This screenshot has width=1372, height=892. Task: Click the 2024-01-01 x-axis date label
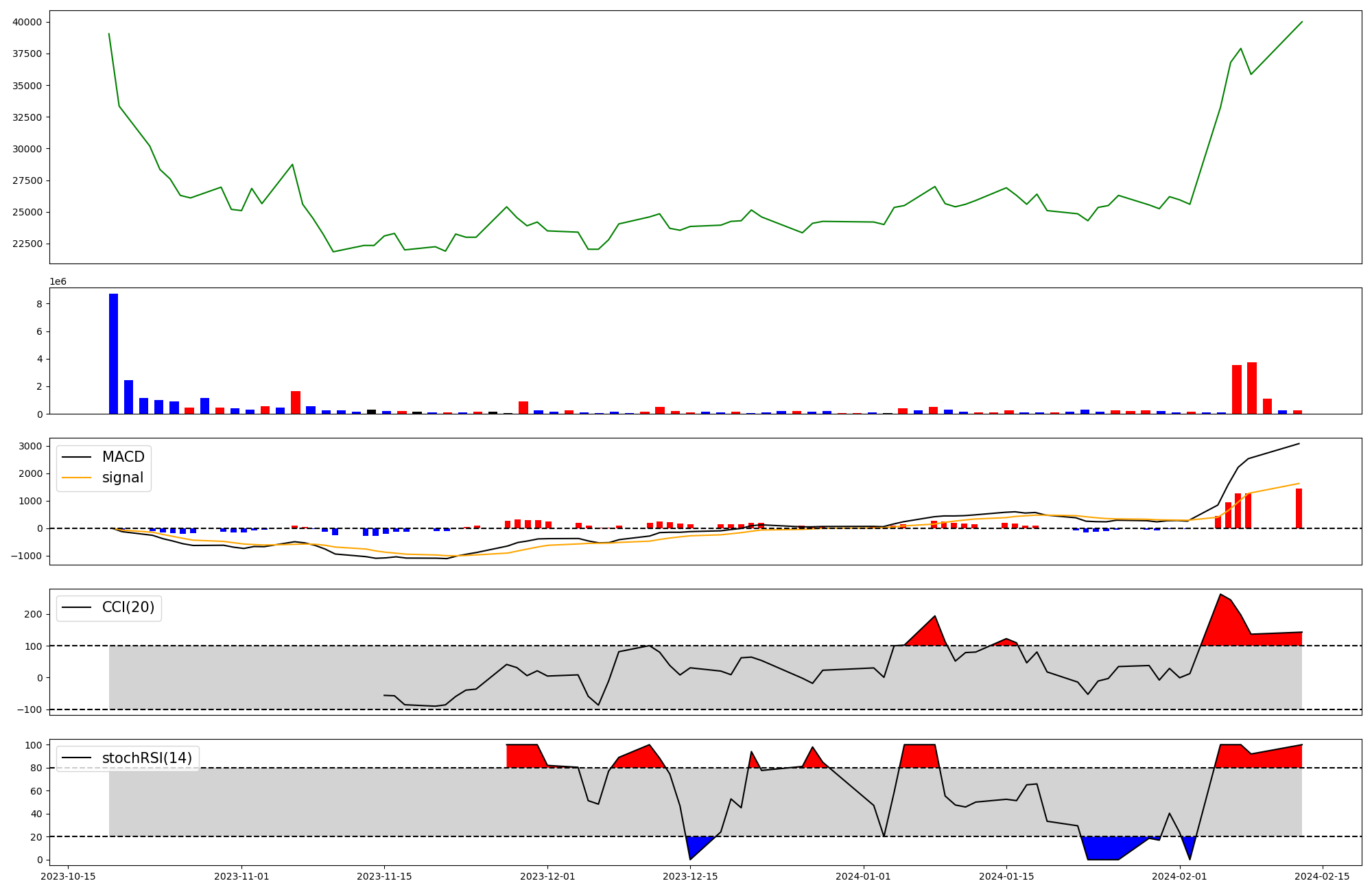(x=864, y=876)
